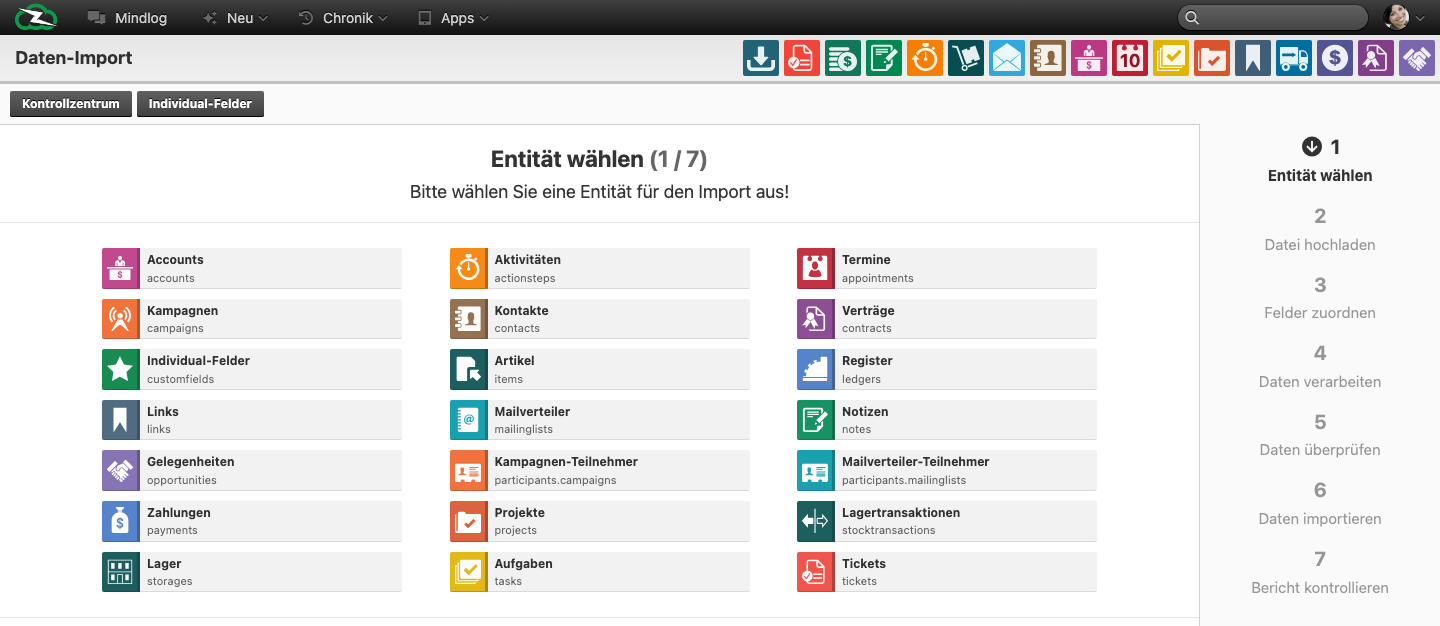1440x626 pixels.
Task: Open step 4 Daten verarbeiten
Action: coord(1320,366)
